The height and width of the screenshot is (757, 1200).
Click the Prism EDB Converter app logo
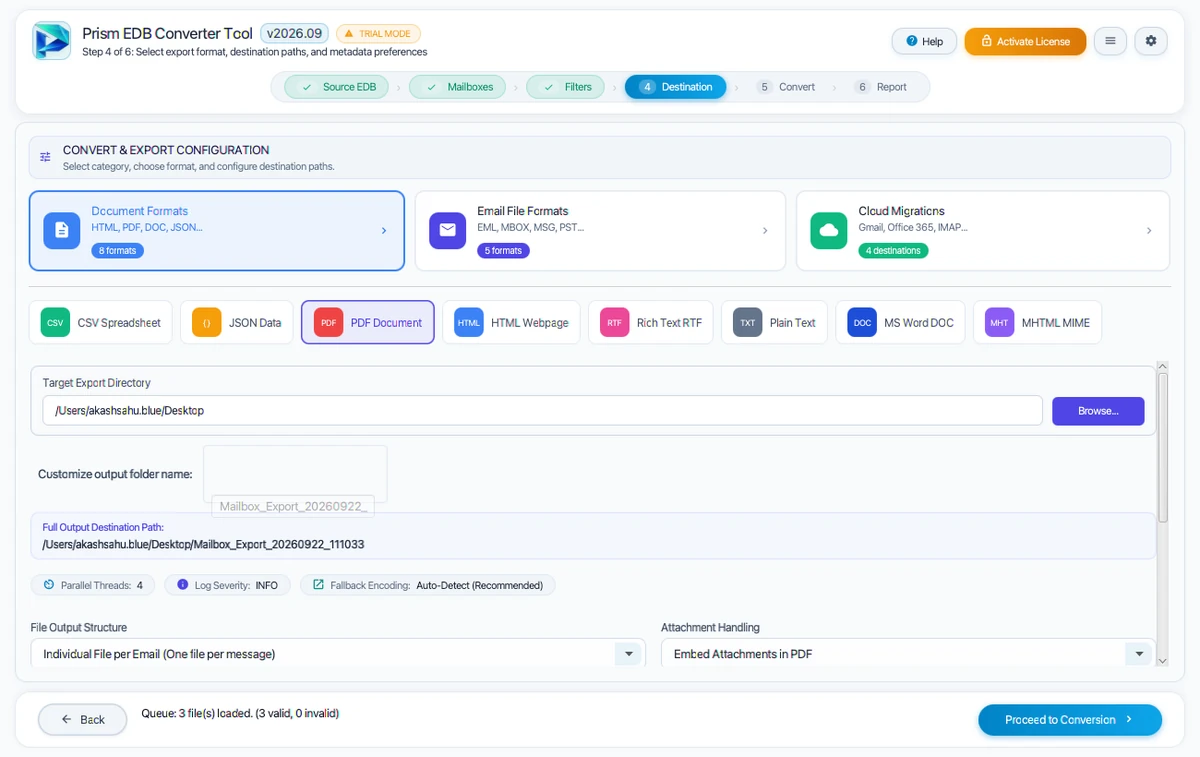tap(51, 41)
